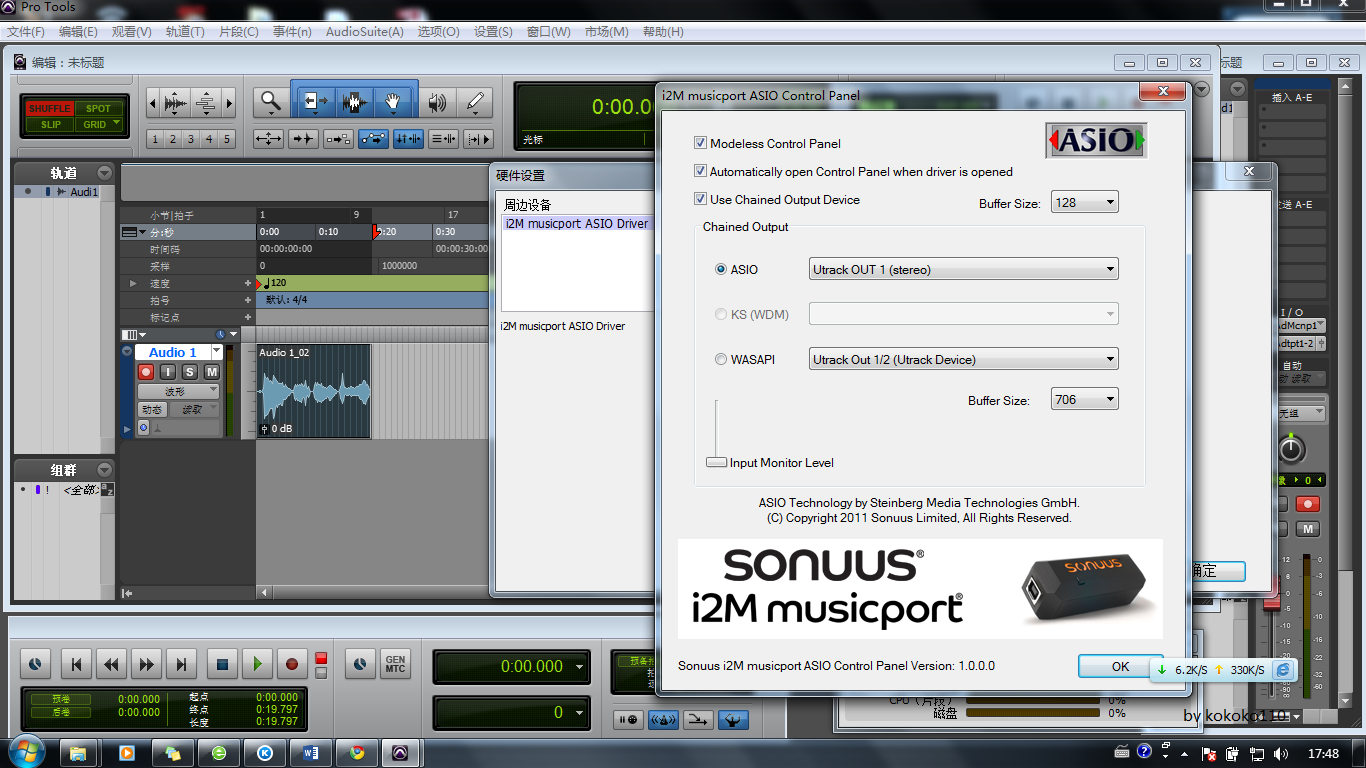The image size is (1366, 768).
Task: Click the GEN MTC button
Action: pos(395,663)
